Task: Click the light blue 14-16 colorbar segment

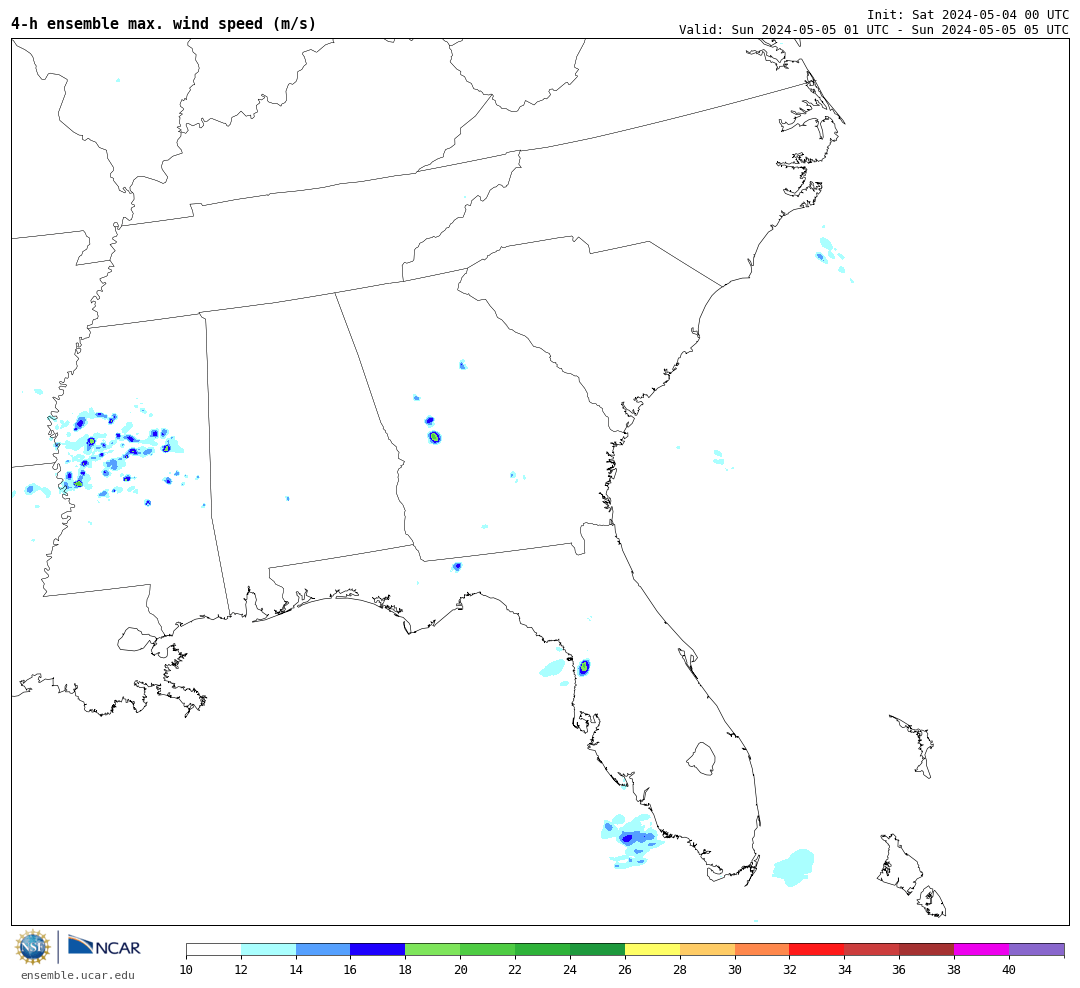Action: point(323,950)
